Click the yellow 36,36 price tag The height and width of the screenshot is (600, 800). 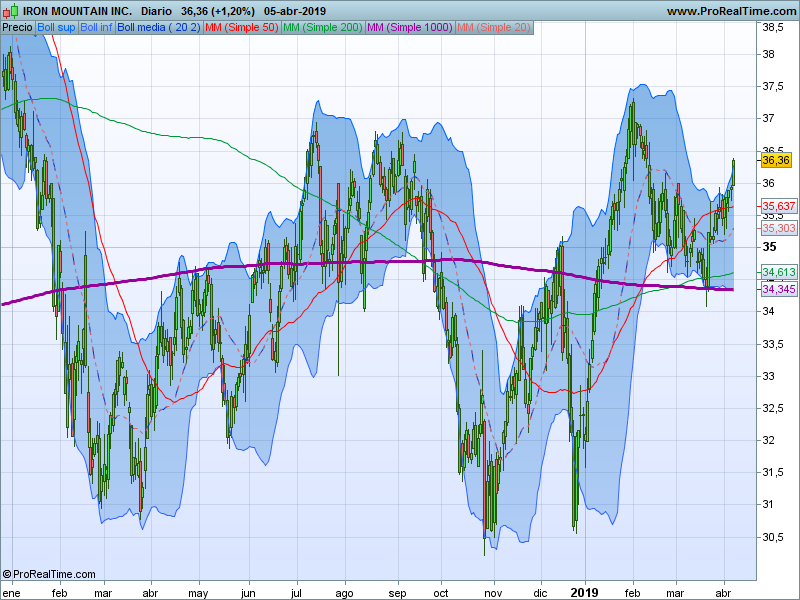click(776, 160)
